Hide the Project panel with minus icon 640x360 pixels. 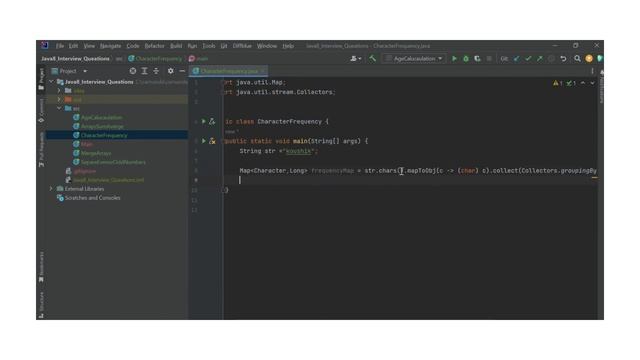pyautogui.click(x=182, y=71)
